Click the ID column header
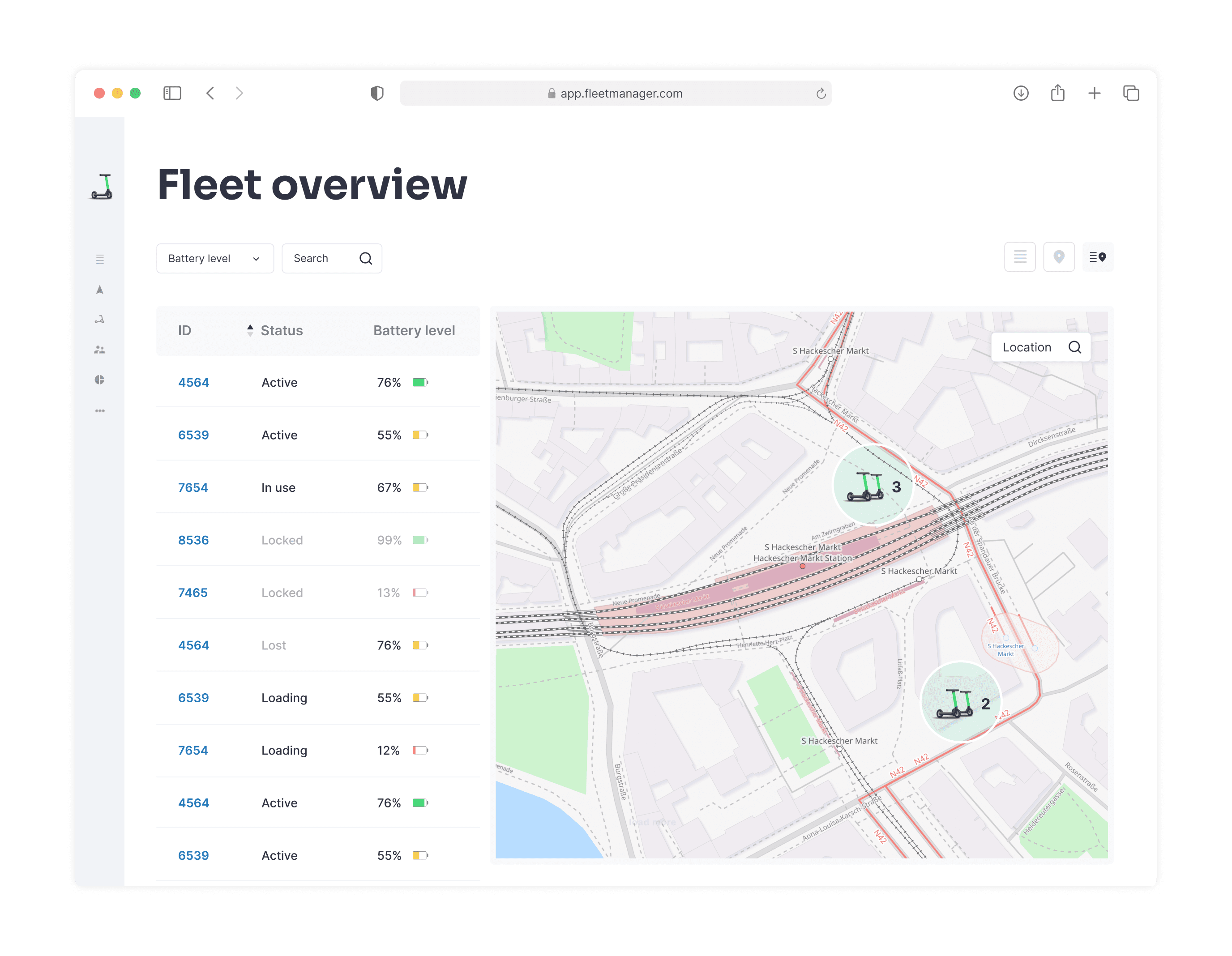 coord(184,330)
